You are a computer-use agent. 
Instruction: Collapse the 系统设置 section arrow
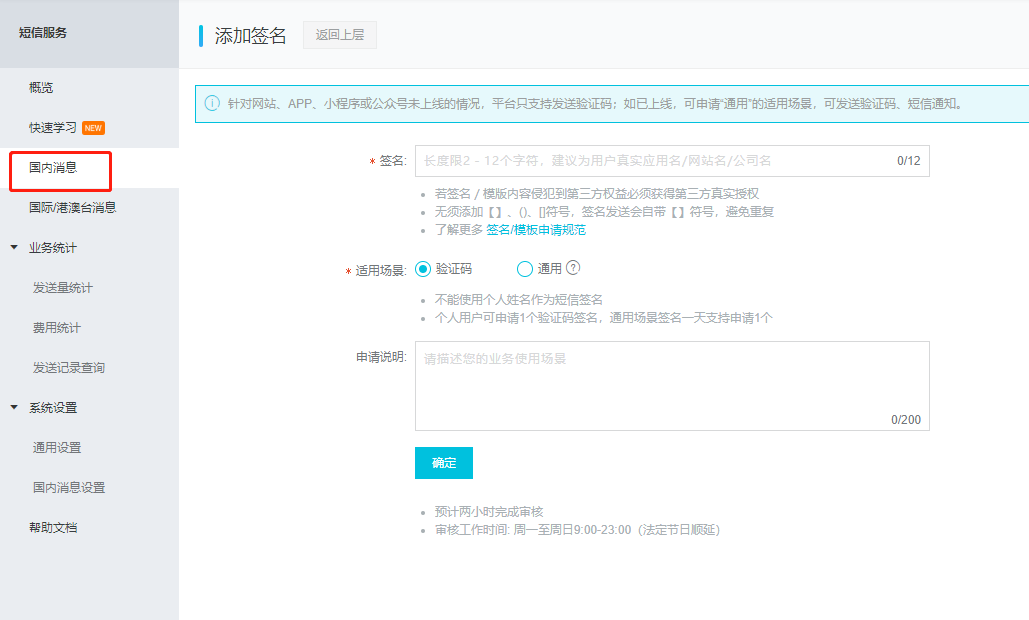pos(14,407)
